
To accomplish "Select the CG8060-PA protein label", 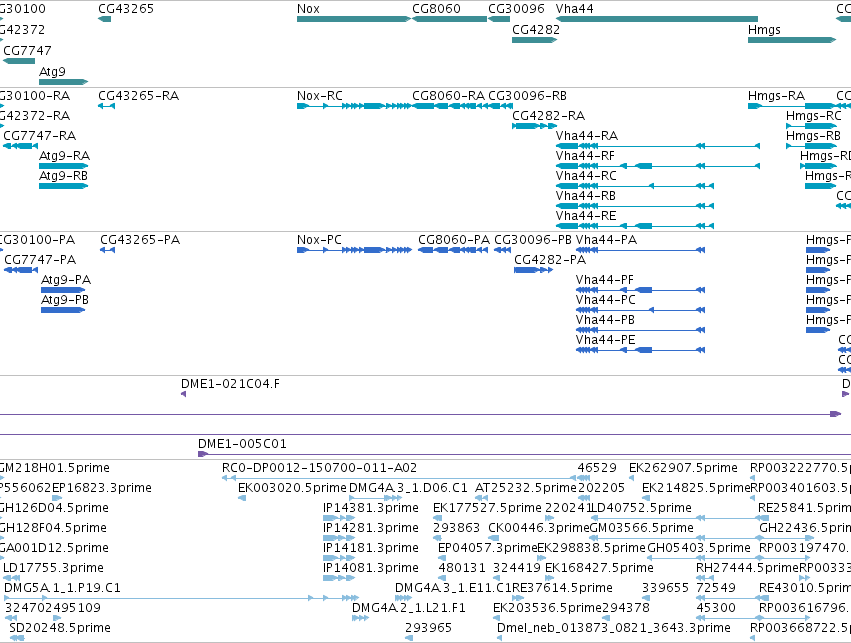I will (x=454, y=240).
